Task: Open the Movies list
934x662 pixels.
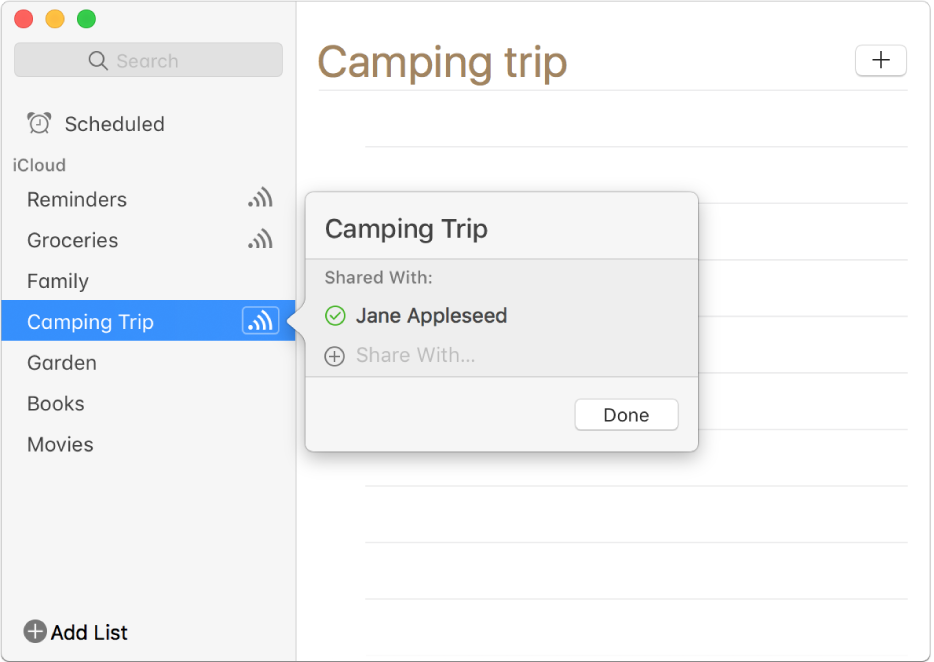Action: [60, 445]
